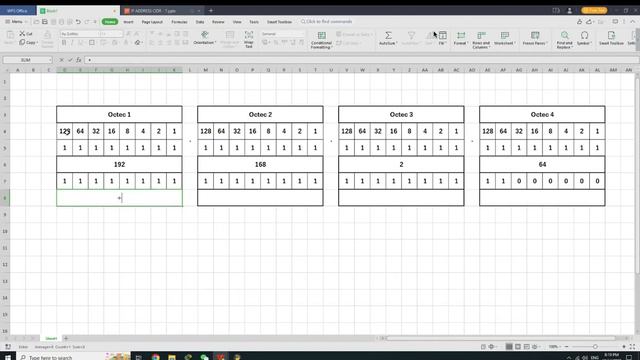The image size is (640, 360).
Task: Open Rows and Columns menu
Action: click(x=481, y=40)
